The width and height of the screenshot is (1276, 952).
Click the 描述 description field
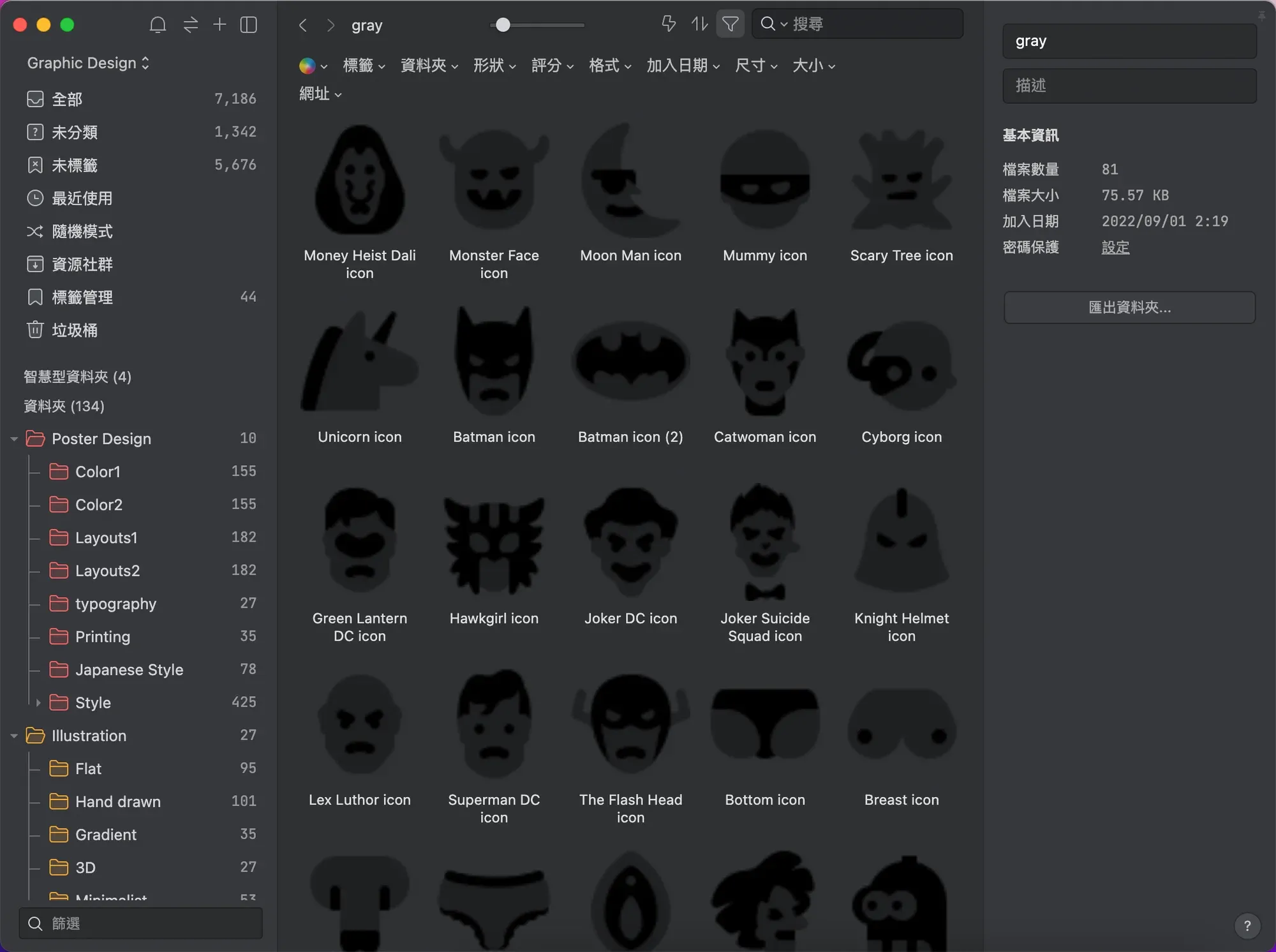tap(1129, 86)
